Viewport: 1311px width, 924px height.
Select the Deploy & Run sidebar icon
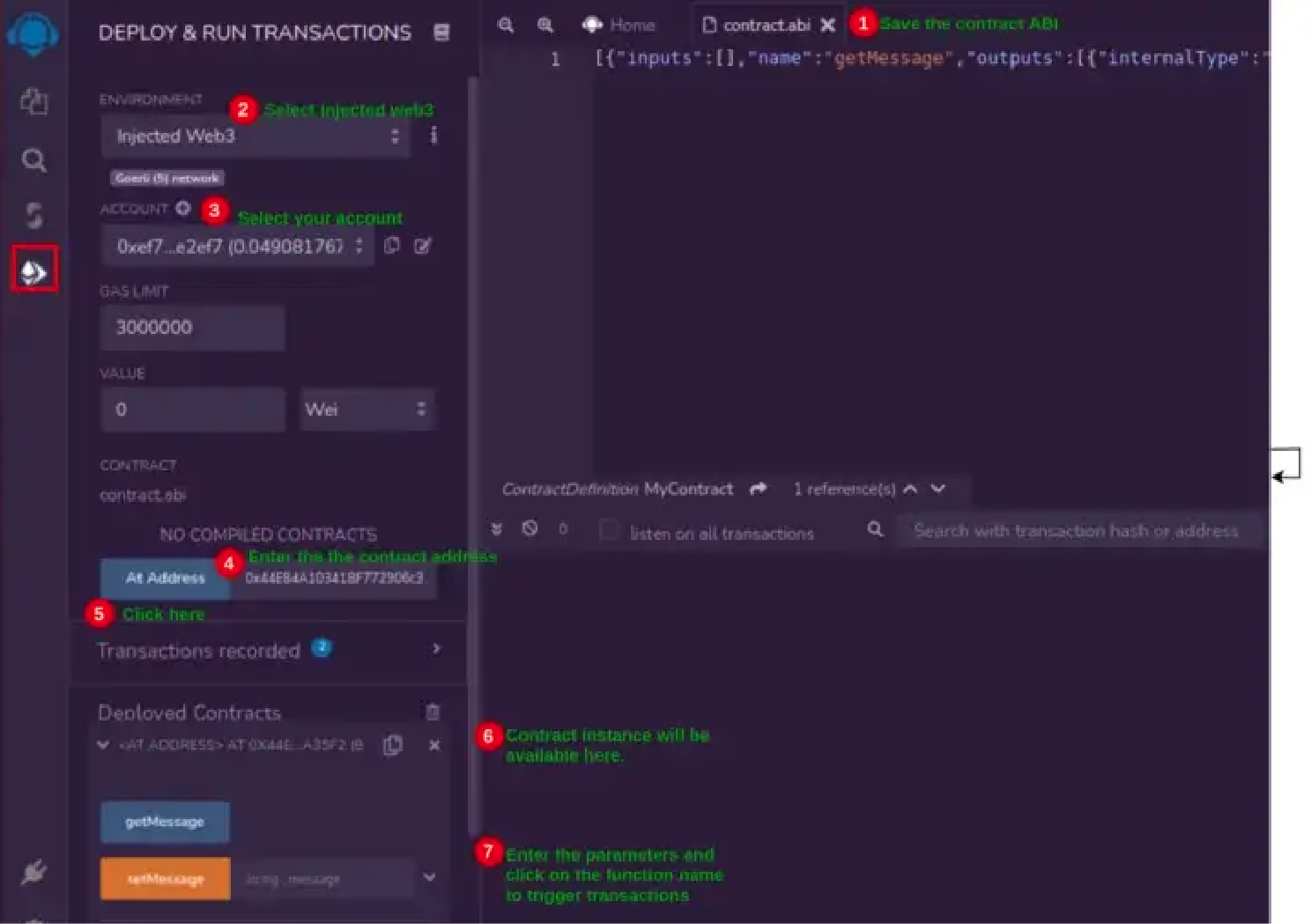coord(34,271)
